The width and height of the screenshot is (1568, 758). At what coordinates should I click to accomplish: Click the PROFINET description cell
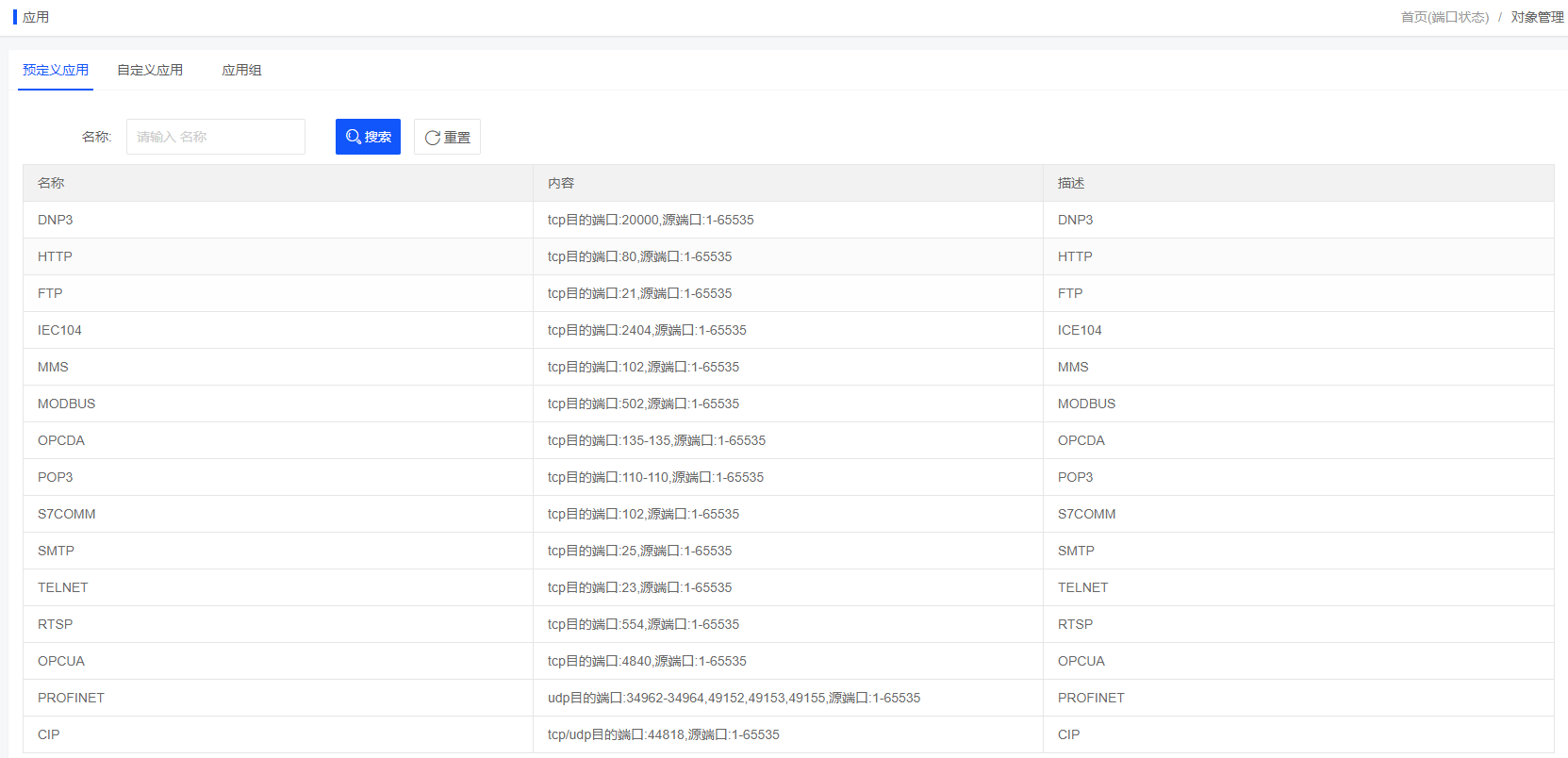pyautogui.click(x=1298, y=698)
